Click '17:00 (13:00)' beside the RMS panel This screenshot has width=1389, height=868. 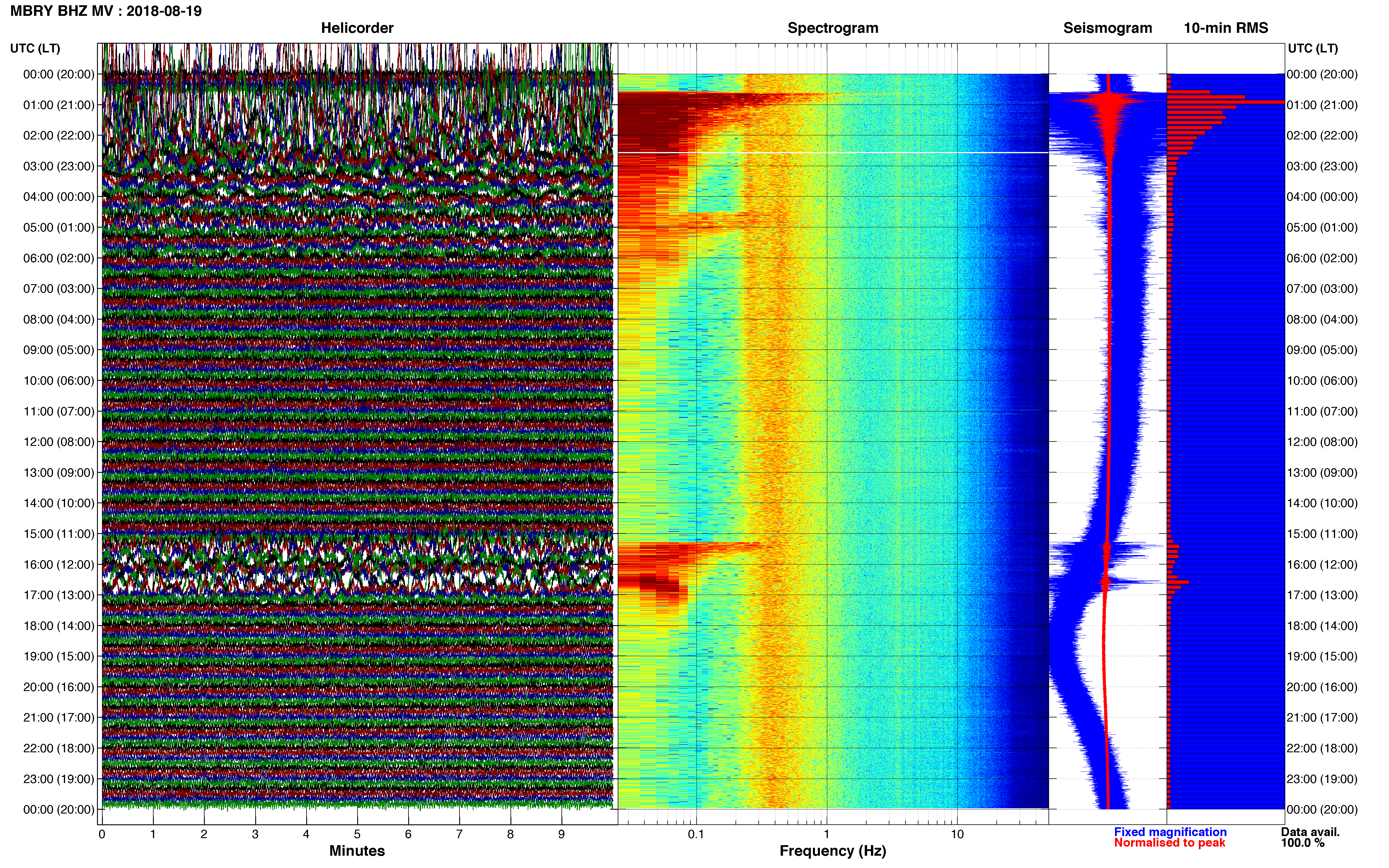click(x=1322, y=595)
